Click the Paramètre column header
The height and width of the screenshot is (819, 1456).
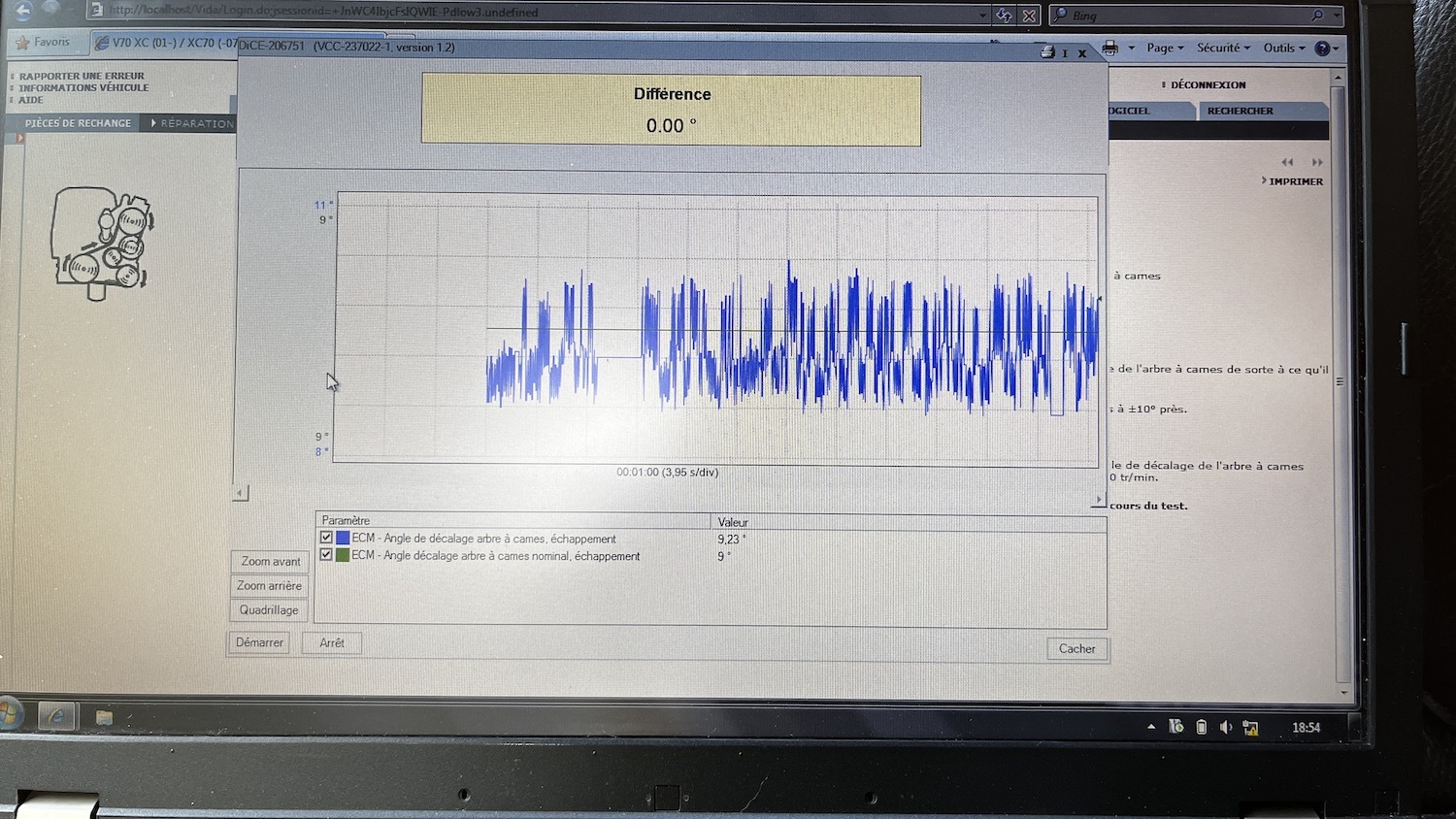[x=514, y=521]
